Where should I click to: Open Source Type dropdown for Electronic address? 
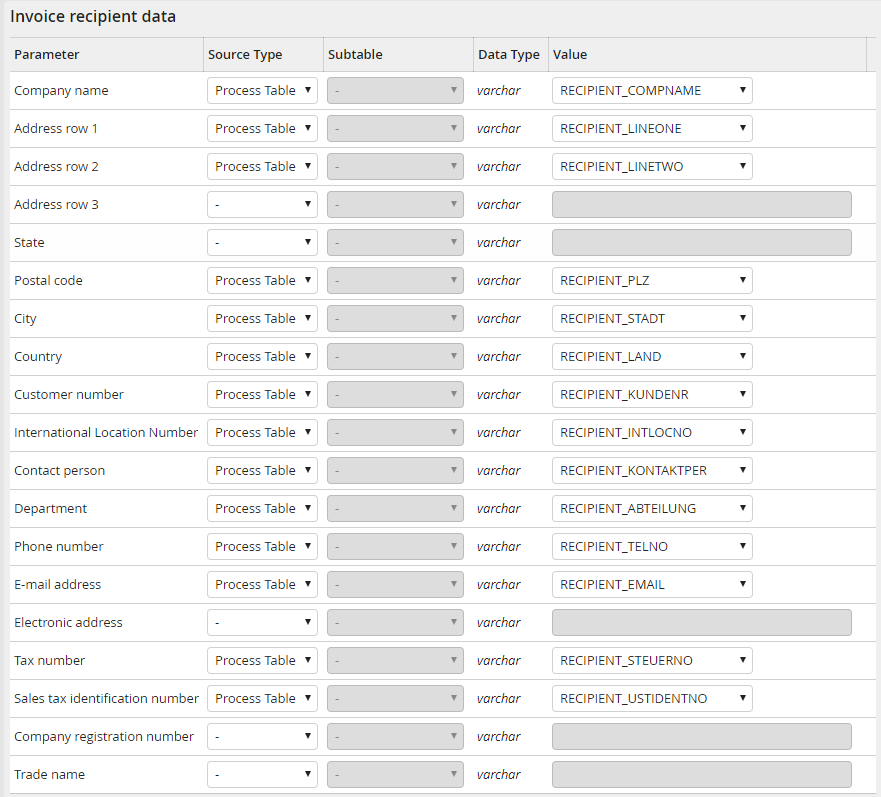point(262,622)
